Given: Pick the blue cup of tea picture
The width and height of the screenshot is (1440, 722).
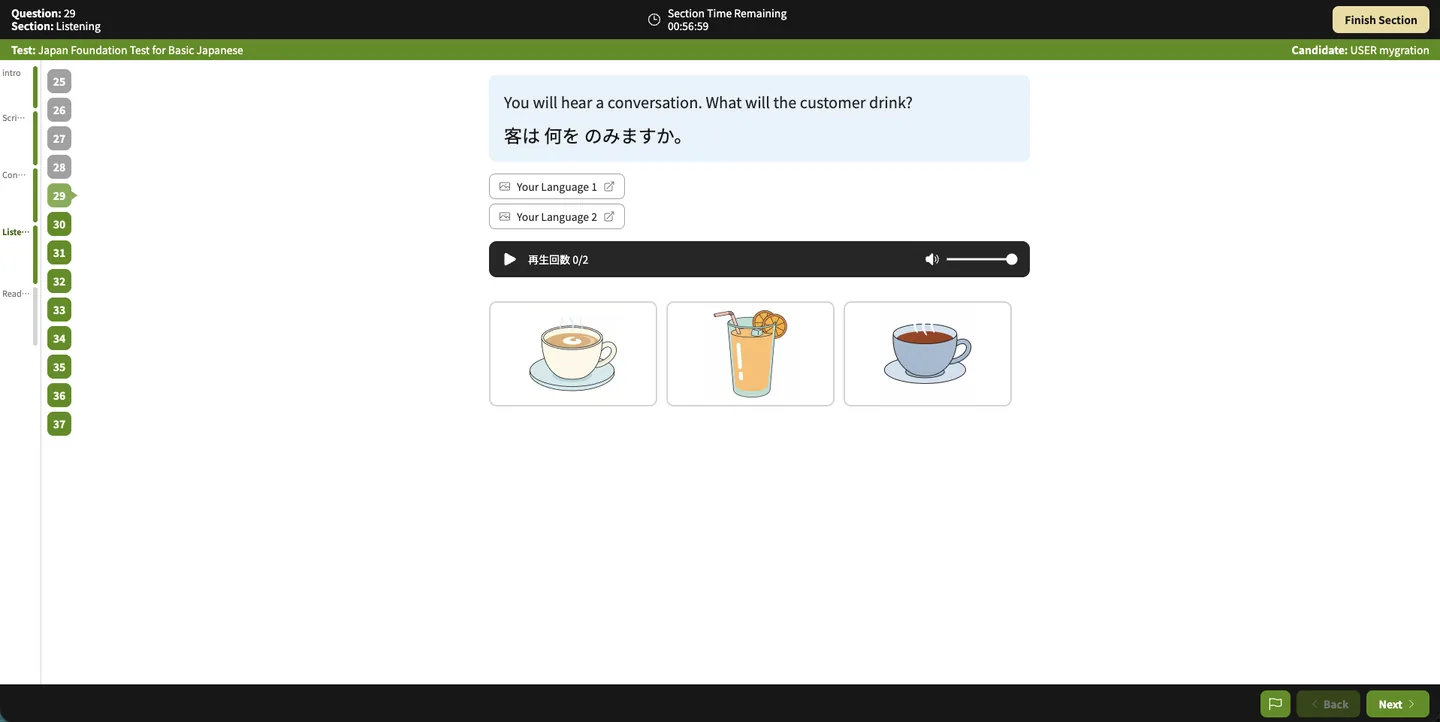Looking at the screenshot, I should click(x=927, y=354).
